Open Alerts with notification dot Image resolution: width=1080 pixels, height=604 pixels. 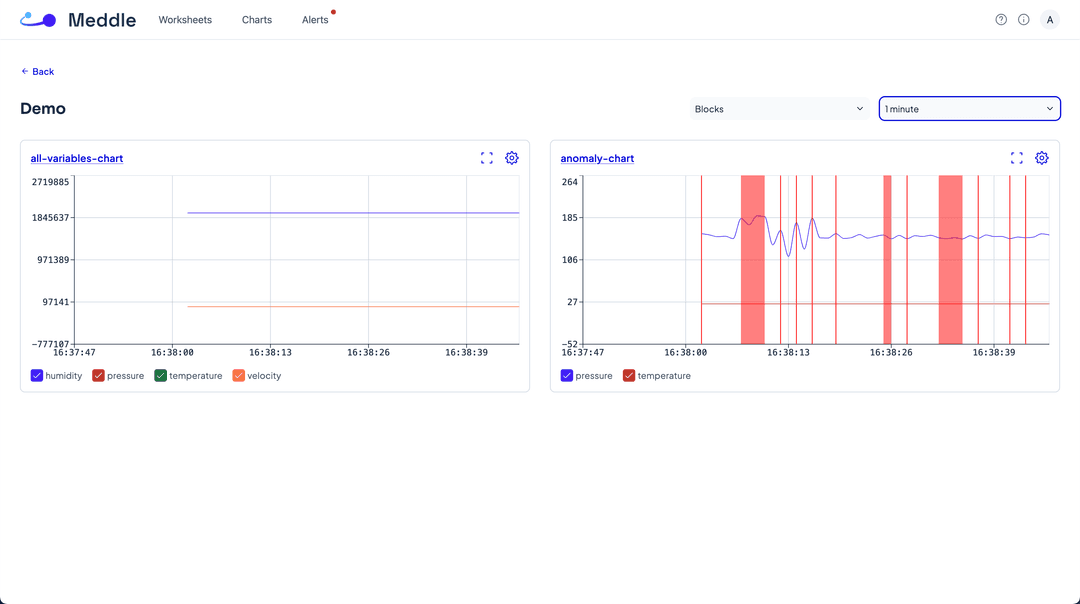[x=315, y=20]
